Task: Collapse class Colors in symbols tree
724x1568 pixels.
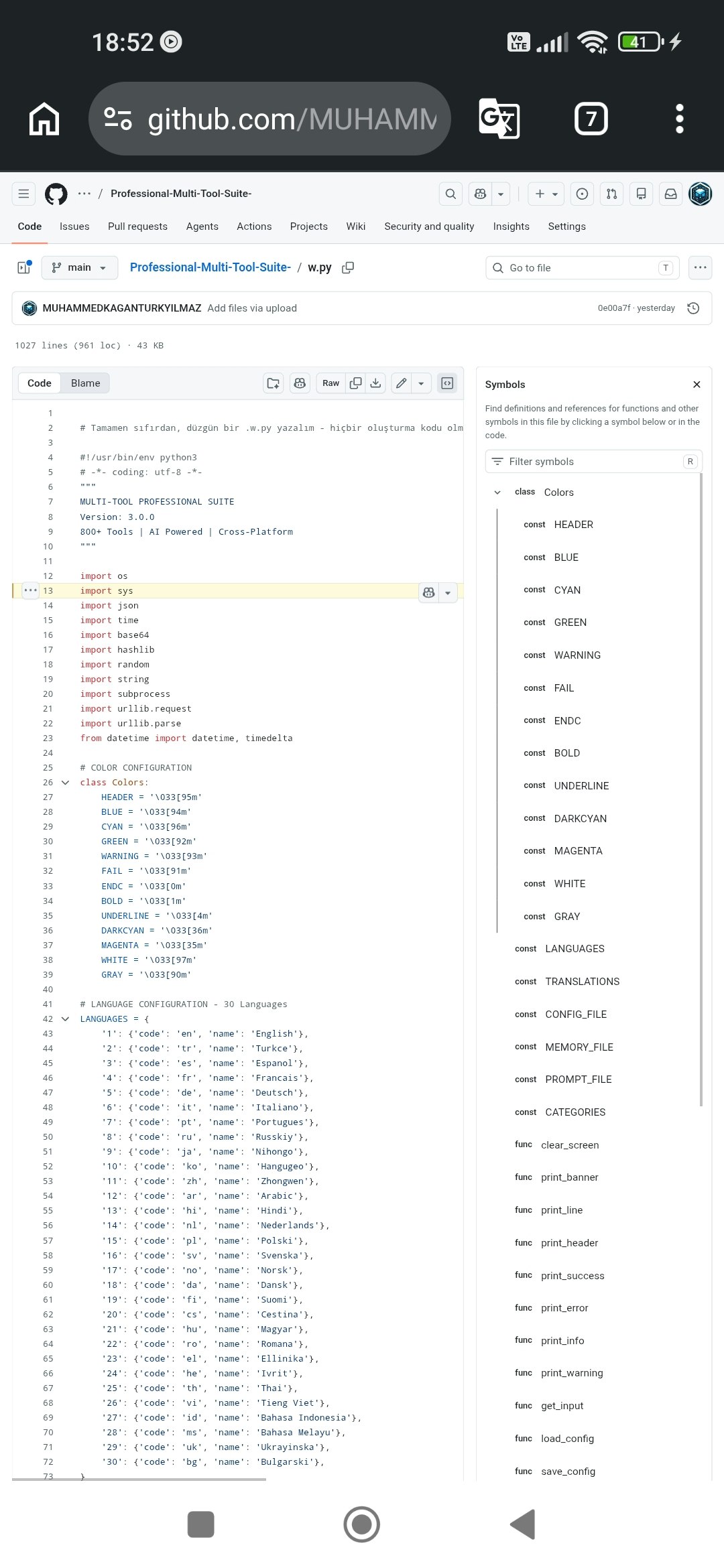Action: pyautogui.click(x=497, y=493)
